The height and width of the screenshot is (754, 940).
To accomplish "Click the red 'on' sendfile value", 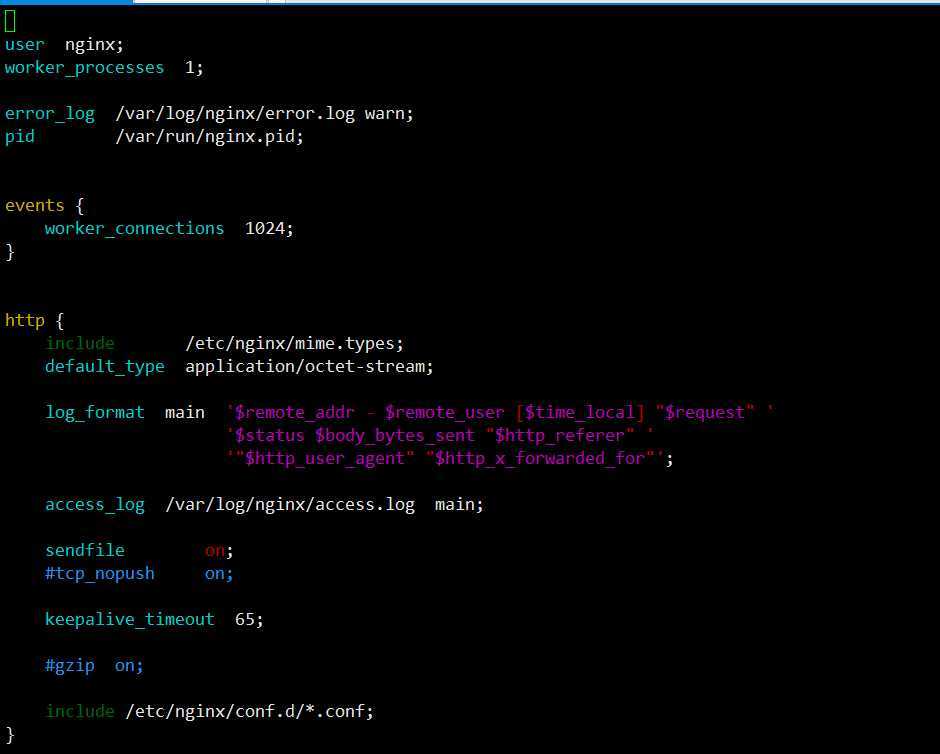I will point(215,551).
